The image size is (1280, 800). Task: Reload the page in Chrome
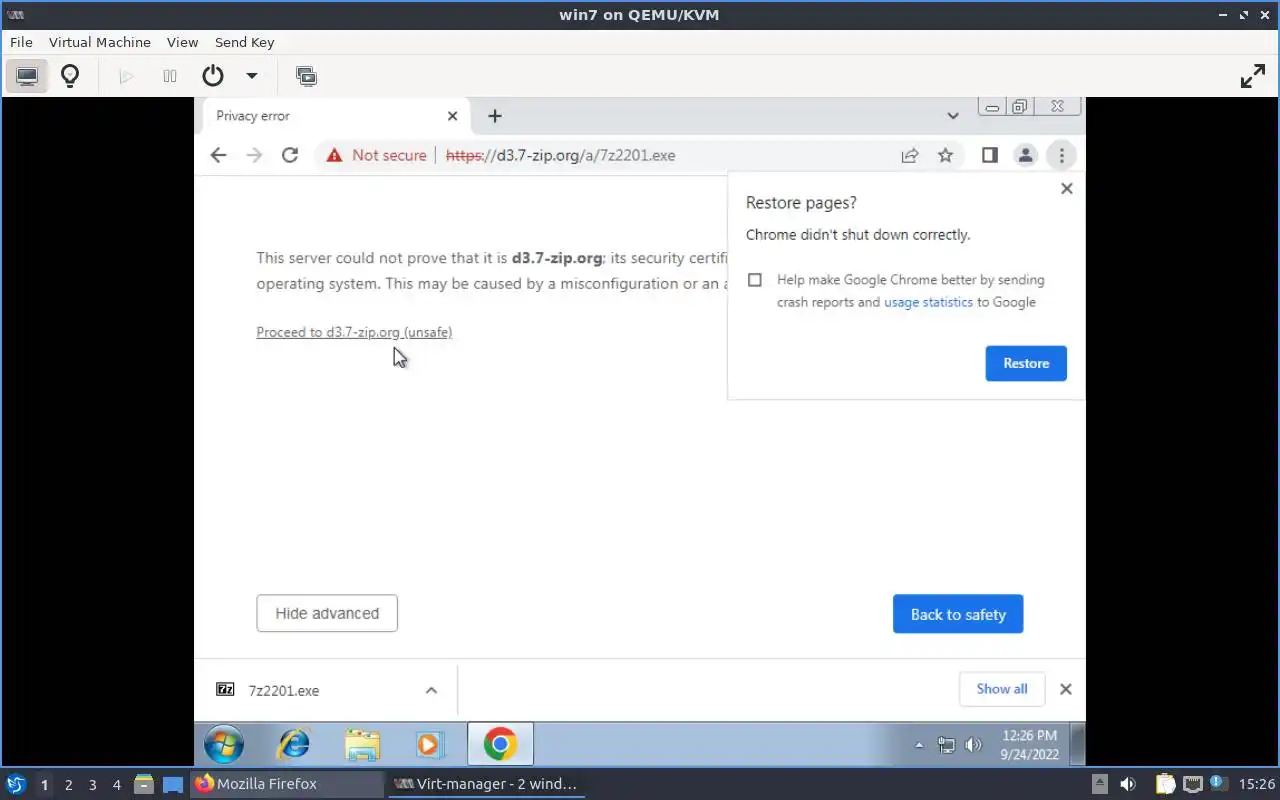pos(290,155)
